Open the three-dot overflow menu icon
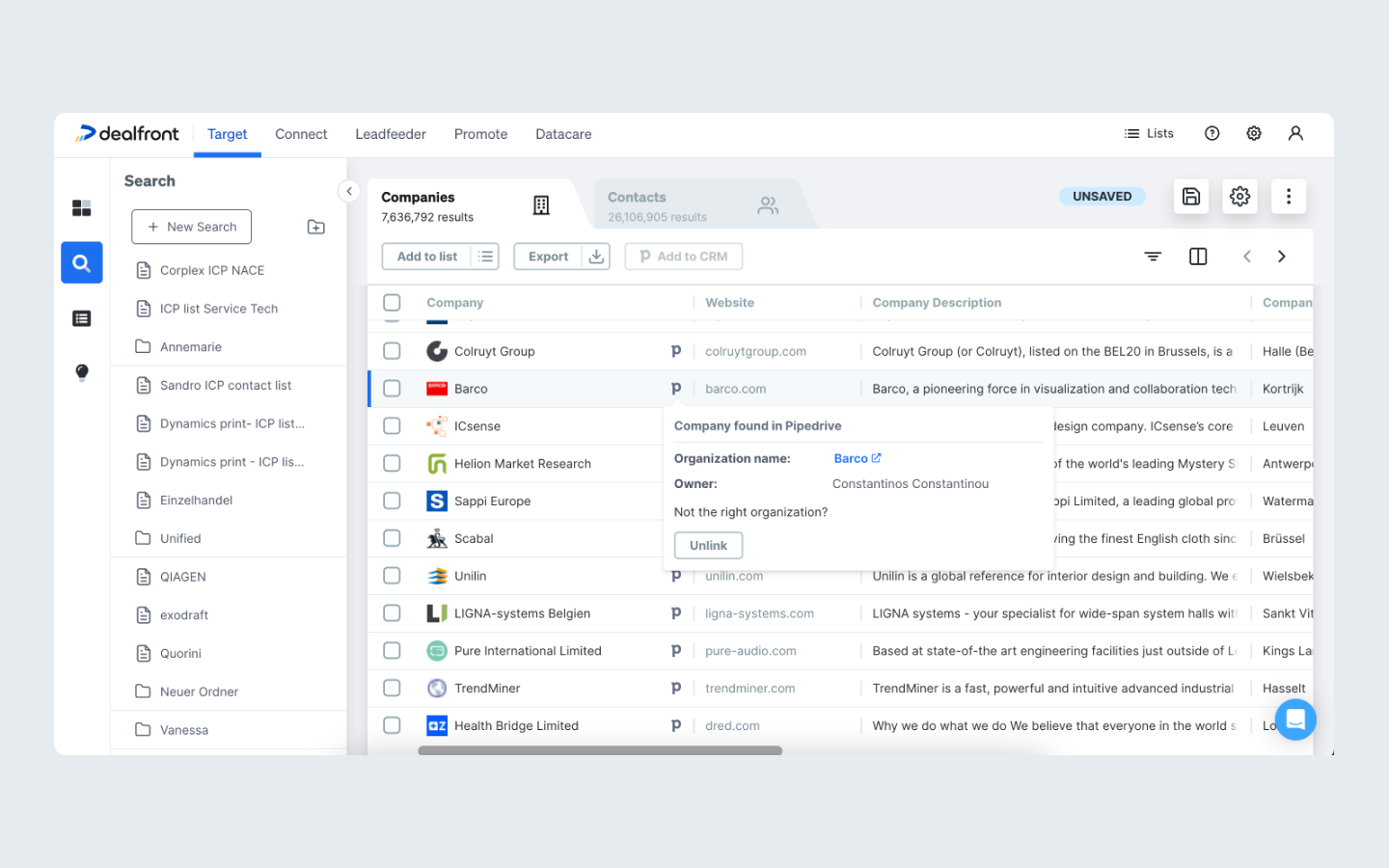 1288,195
